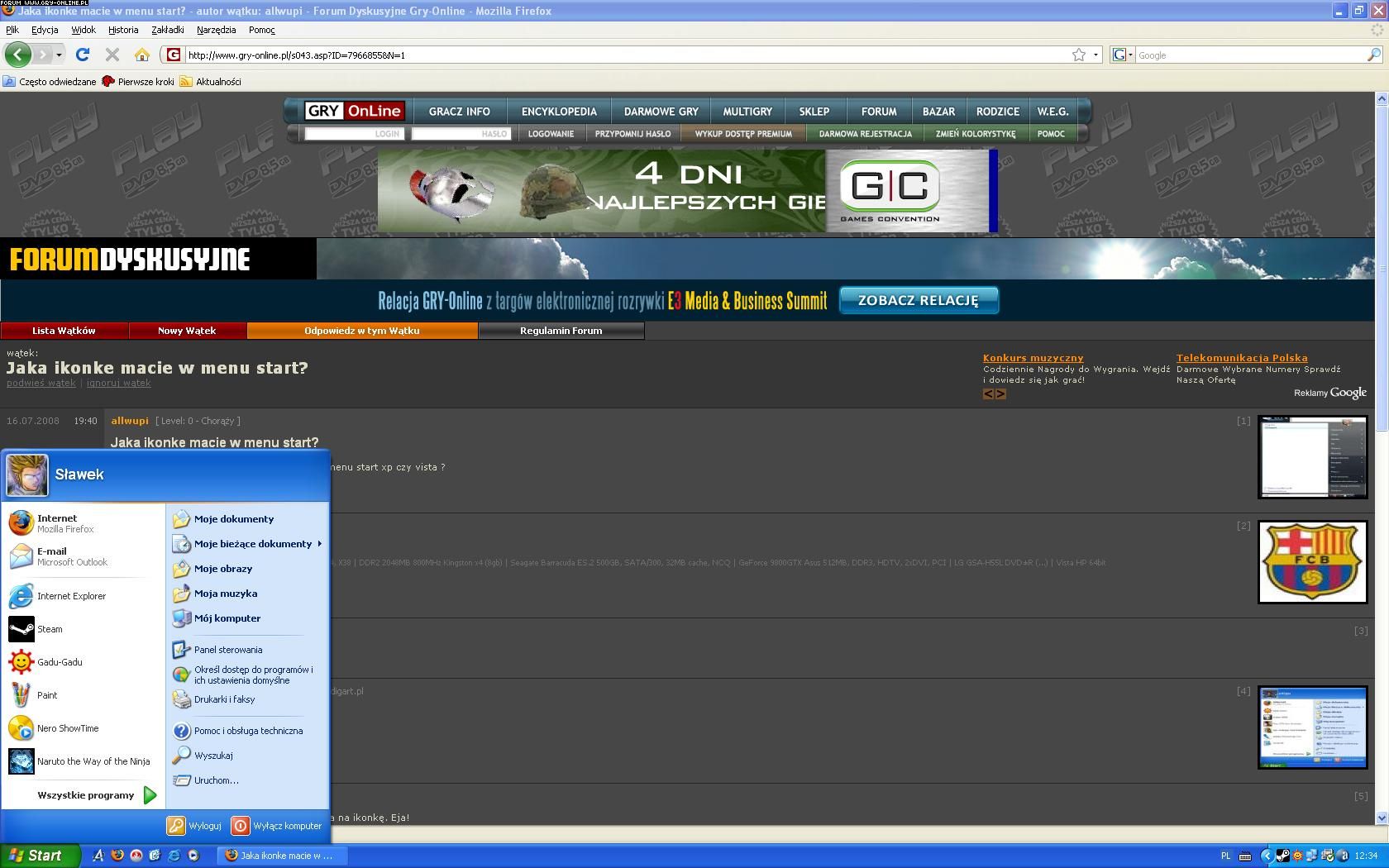Open Nero ShowTime from Start menu

[x=67, y=728]
